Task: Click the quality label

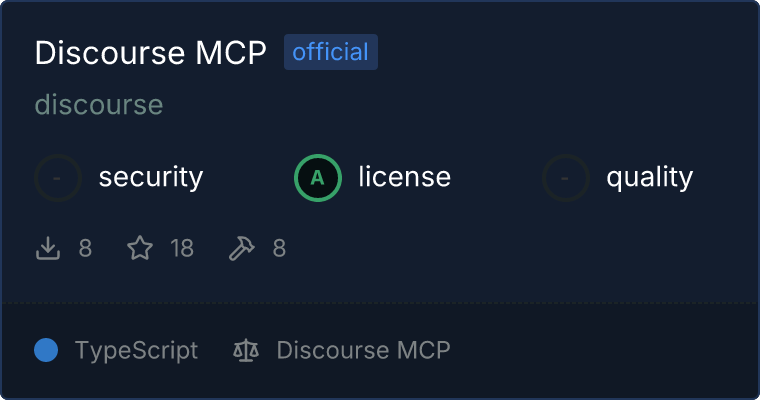Action: click(x=649, y=177)
